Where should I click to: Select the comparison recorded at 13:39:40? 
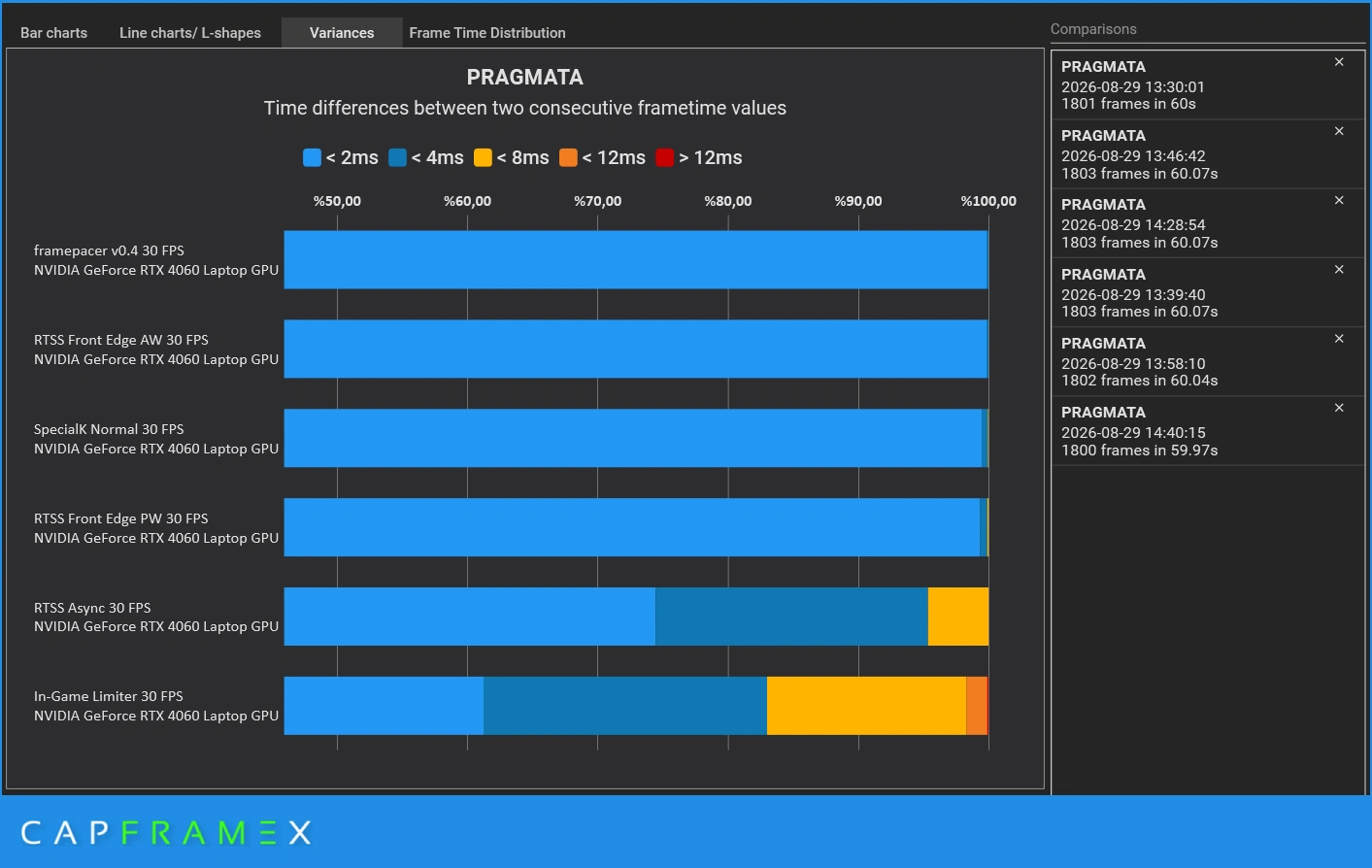(x=1208, y=292)
